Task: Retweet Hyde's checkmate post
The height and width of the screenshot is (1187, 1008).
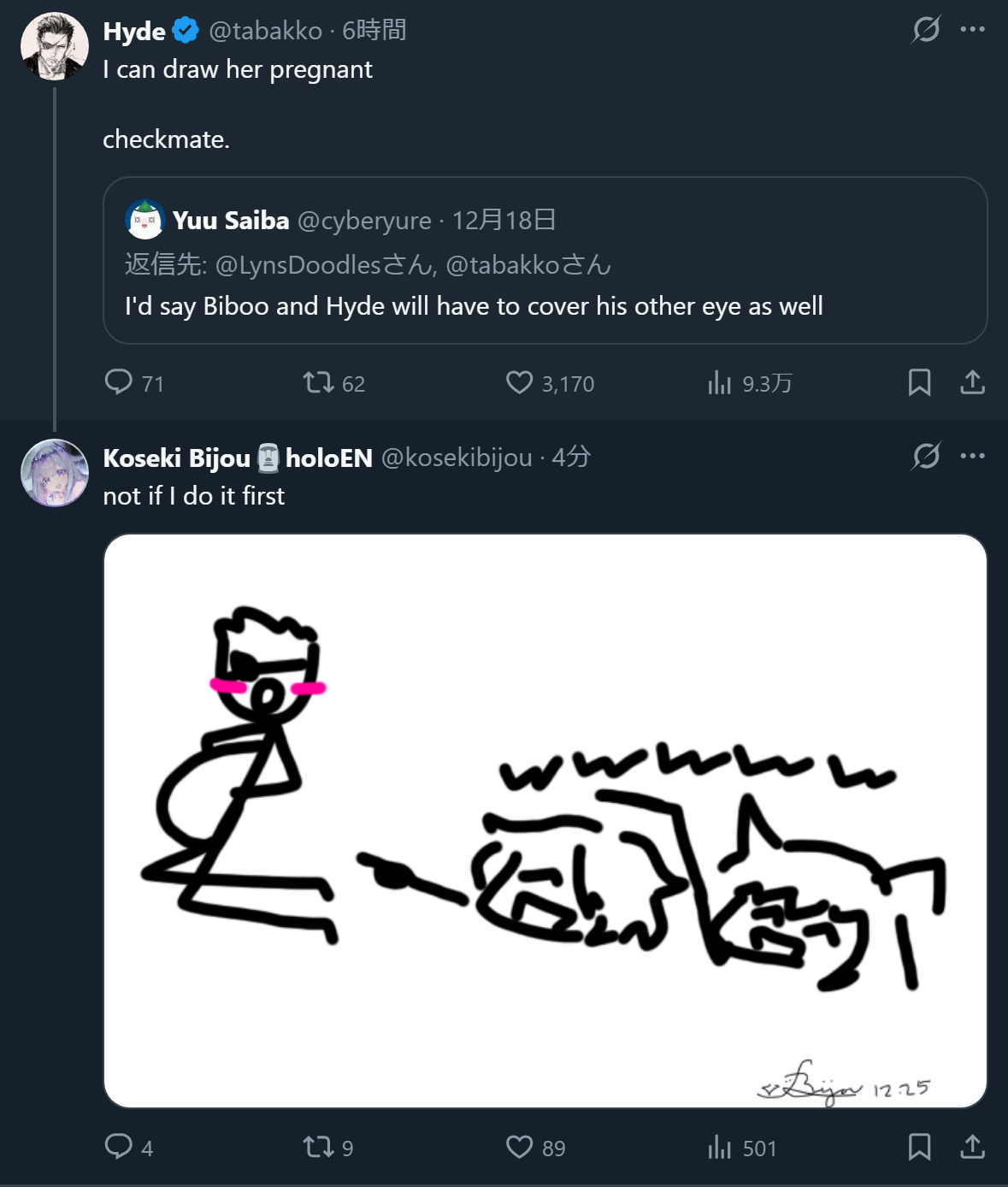Action: pyautogui.click(x=319, y=382)
